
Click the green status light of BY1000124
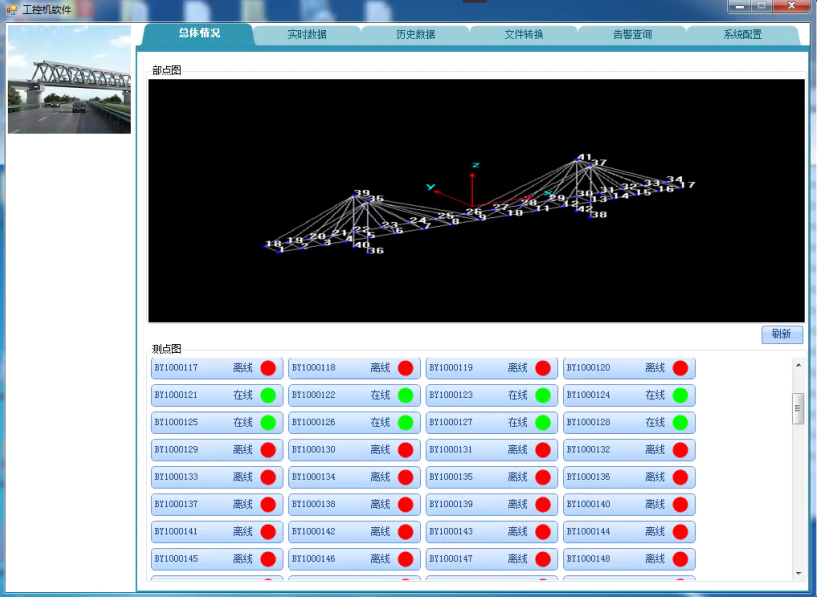[680, 395]
